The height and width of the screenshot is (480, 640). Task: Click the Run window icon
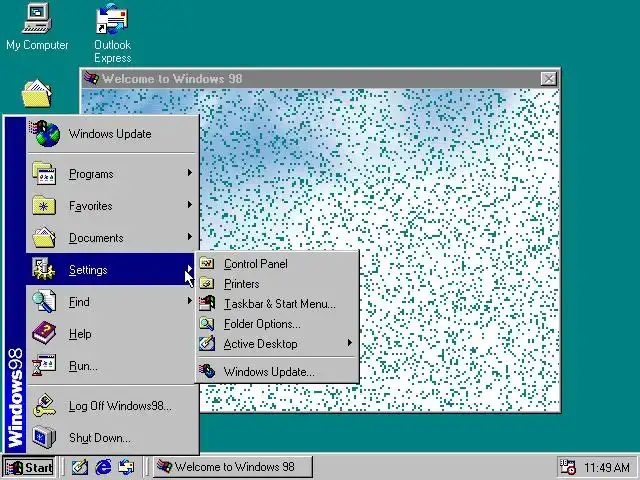pos(44,365)
